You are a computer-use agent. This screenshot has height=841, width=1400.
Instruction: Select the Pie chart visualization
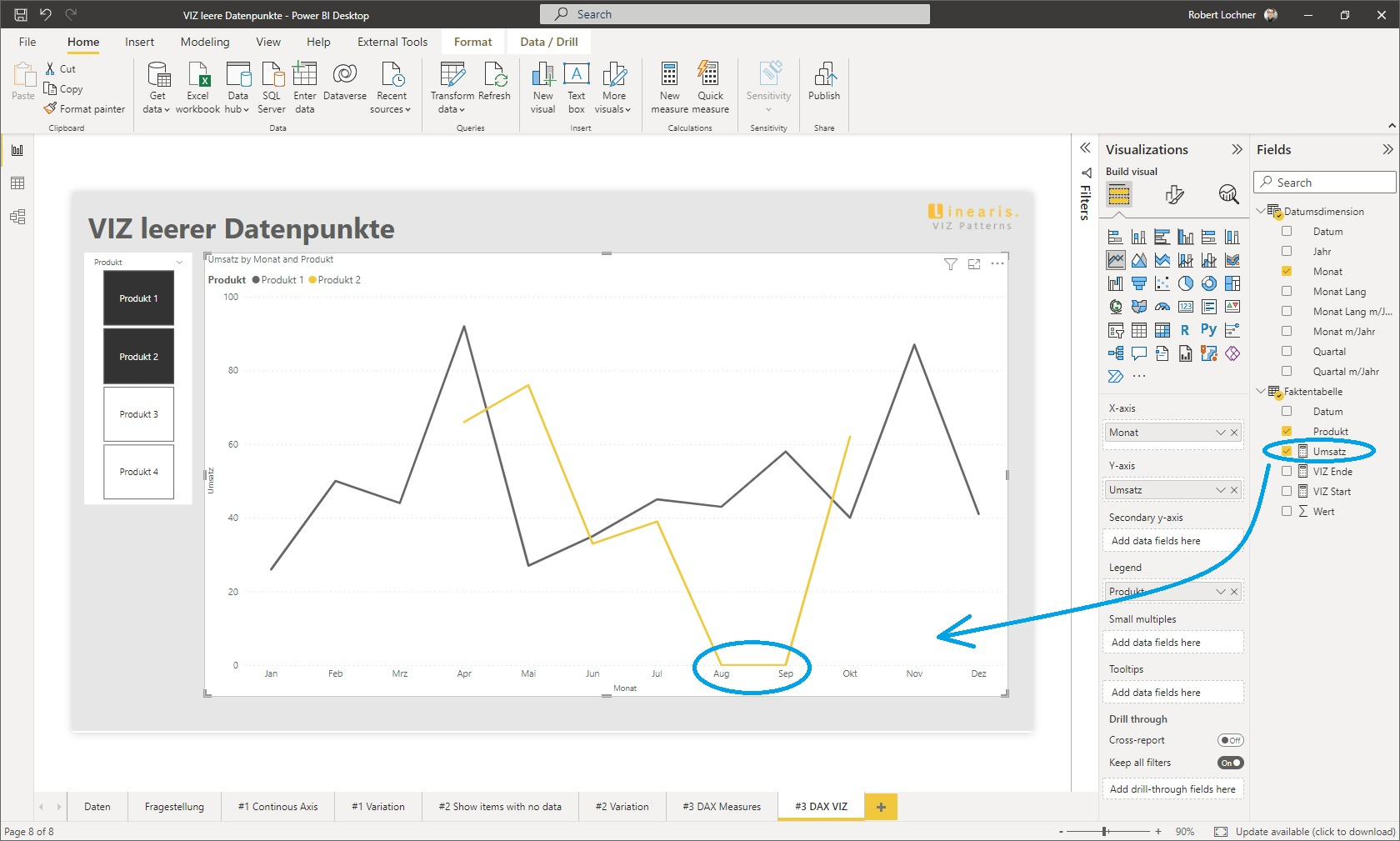[x=1186, y=283]
